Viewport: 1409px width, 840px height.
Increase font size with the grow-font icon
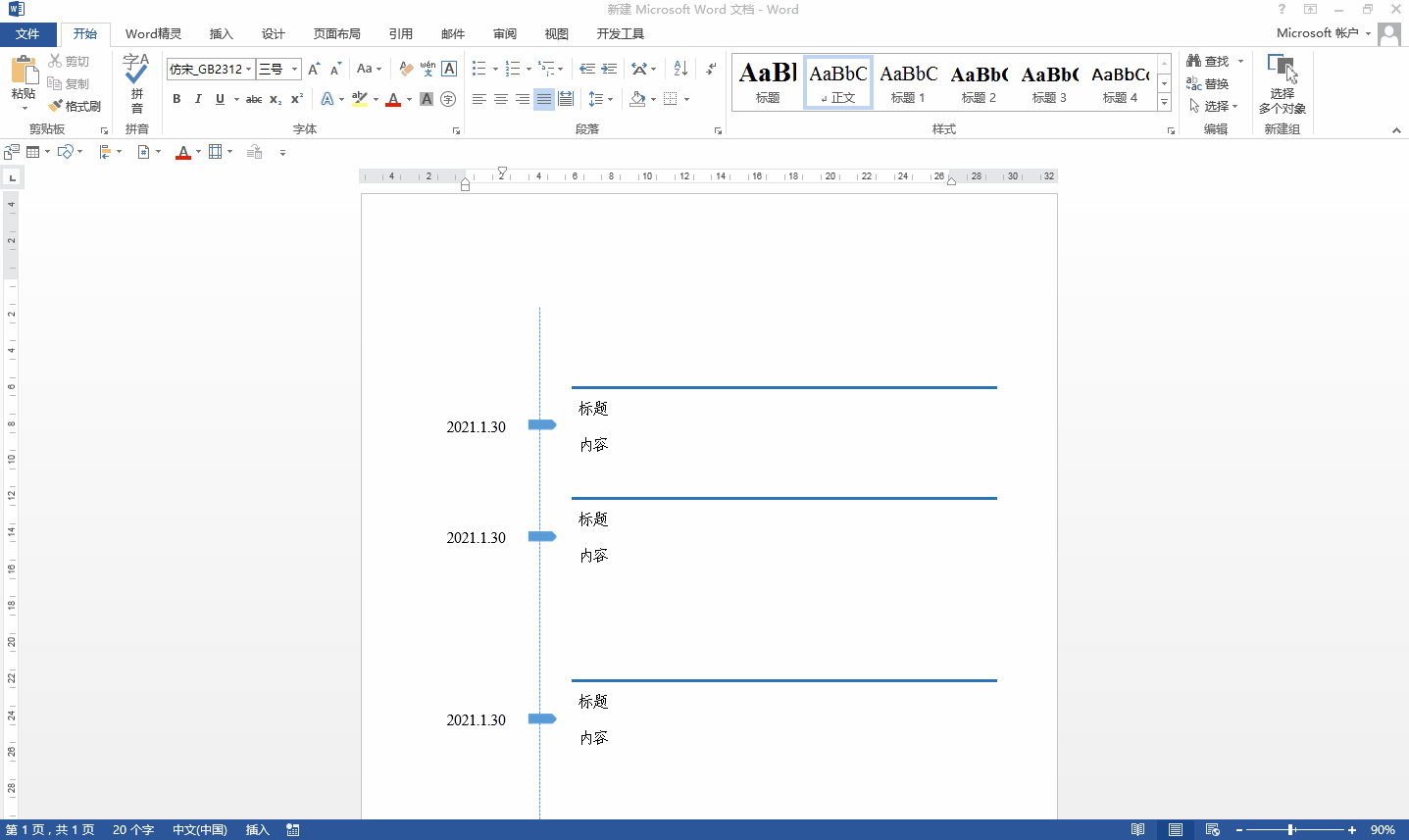pos(314,70)
